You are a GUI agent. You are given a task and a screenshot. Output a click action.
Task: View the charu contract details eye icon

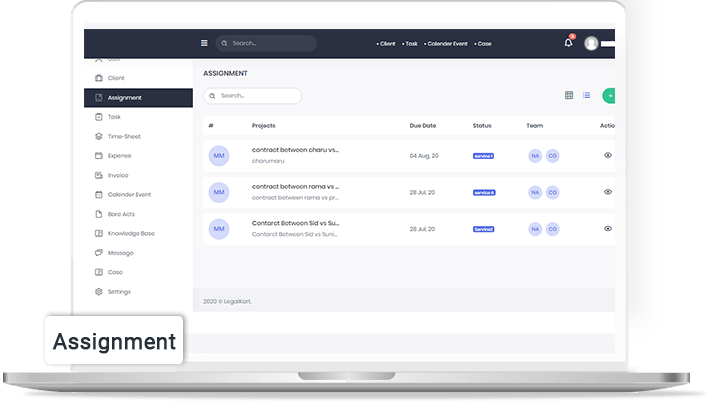[x=608, y=155]
